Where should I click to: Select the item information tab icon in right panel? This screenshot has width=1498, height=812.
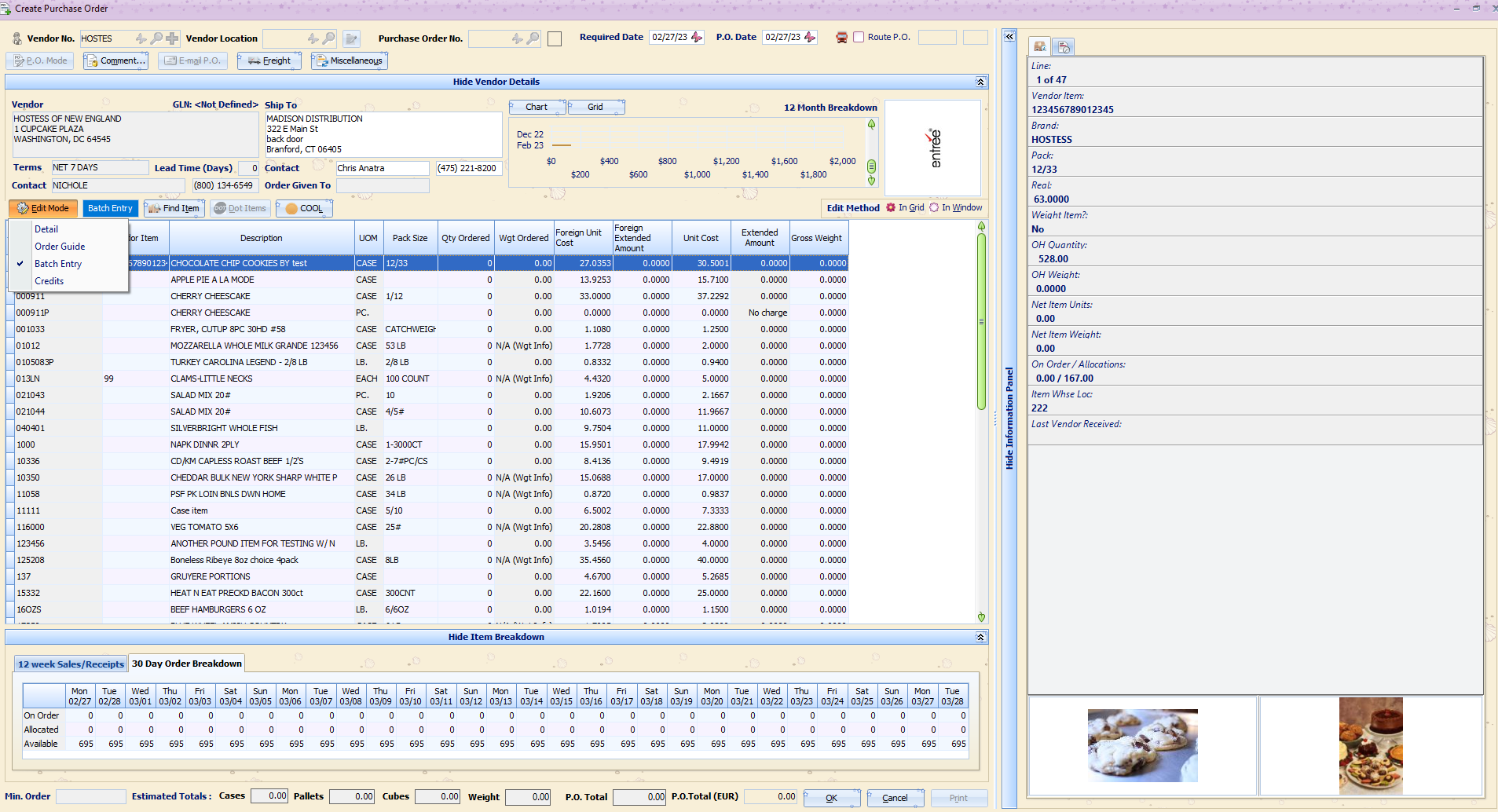1039,46
